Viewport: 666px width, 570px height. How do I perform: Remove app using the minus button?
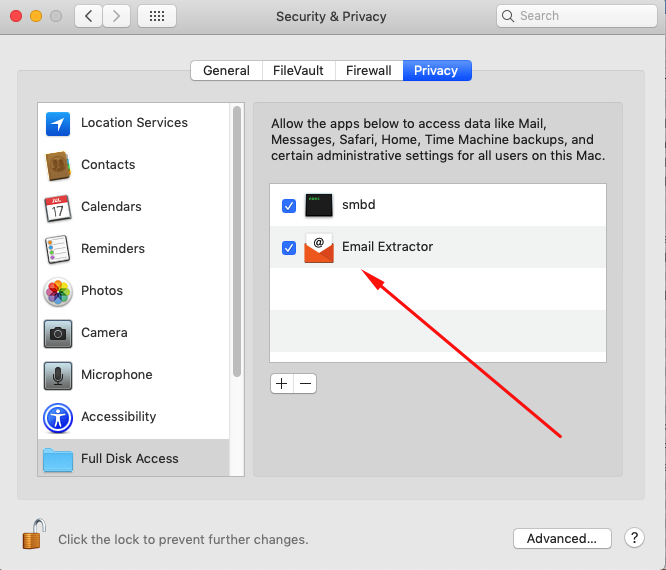click(x=305, y=383)
